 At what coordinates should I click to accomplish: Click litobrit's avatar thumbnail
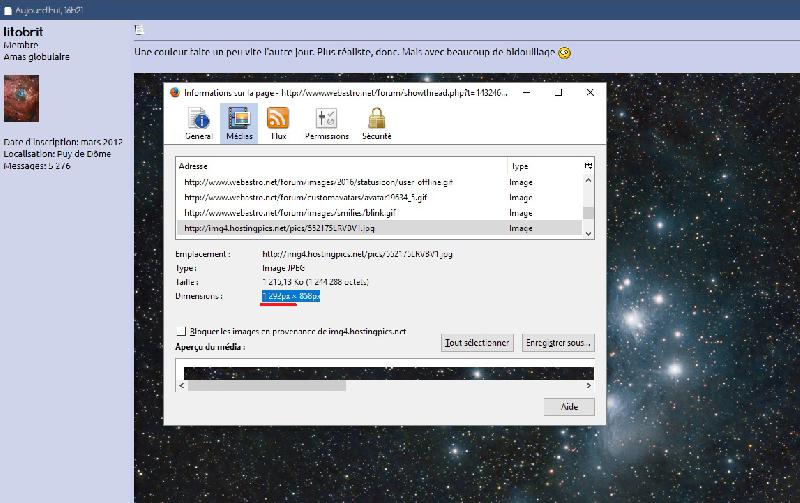point(21,98)
